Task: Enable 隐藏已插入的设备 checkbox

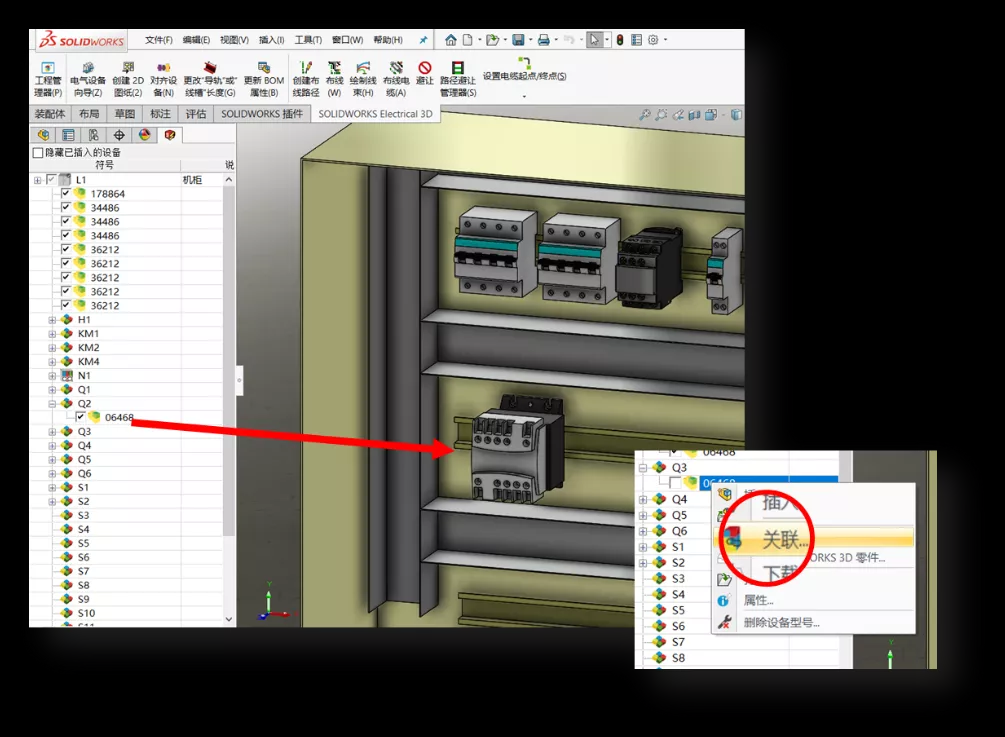Action: 38,153
